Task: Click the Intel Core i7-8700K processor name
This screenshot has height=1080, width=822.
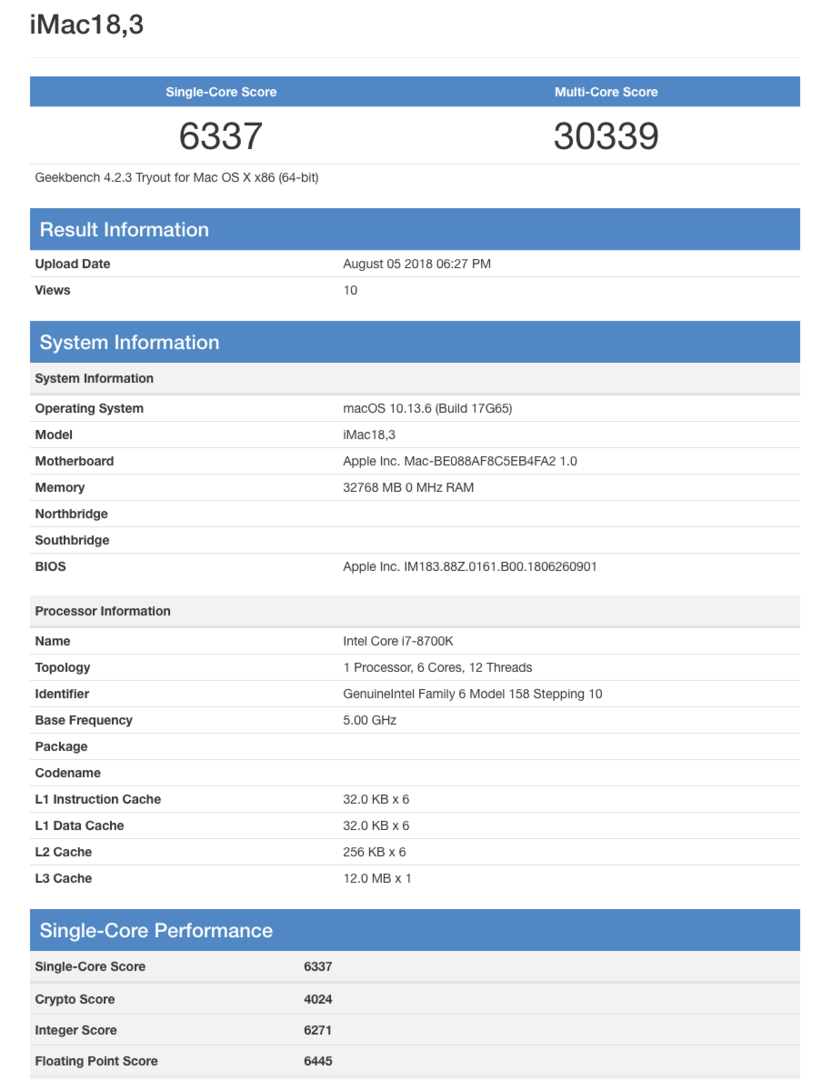Action: click(398, 641)
